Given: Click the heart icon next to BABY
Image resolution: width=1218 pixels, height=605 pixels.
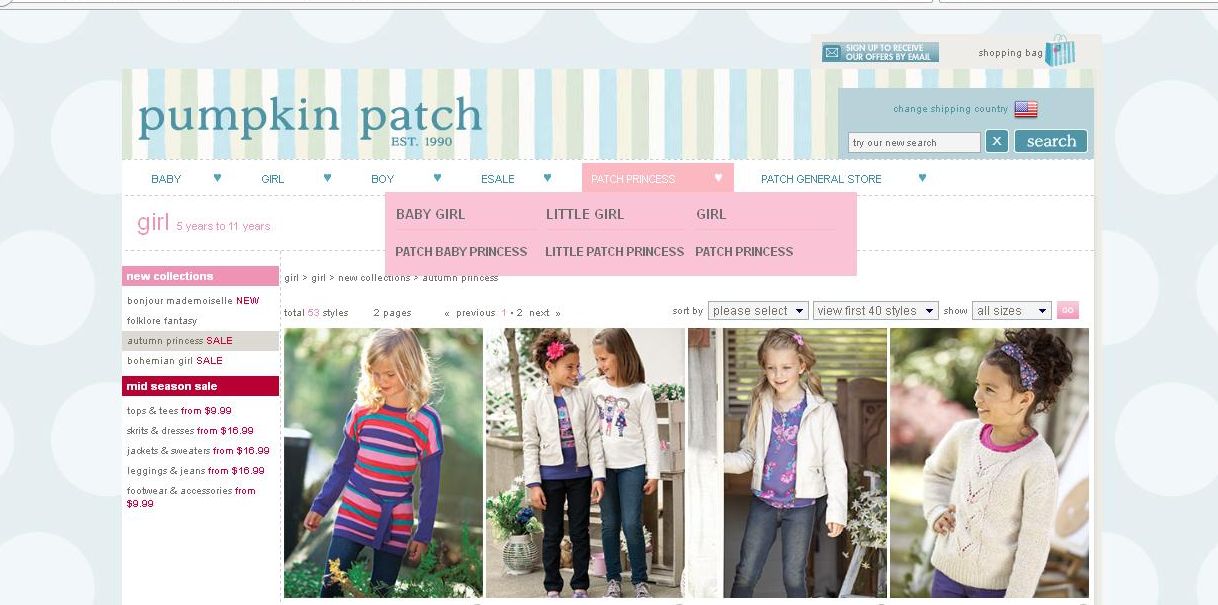Looking at the screenshot, I should (x=217, y=178).
